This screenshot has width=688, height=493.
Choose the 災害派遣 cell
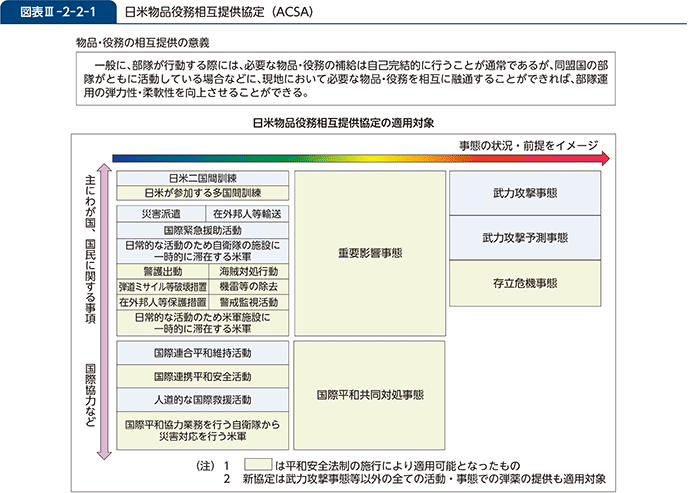coord(160,214)
